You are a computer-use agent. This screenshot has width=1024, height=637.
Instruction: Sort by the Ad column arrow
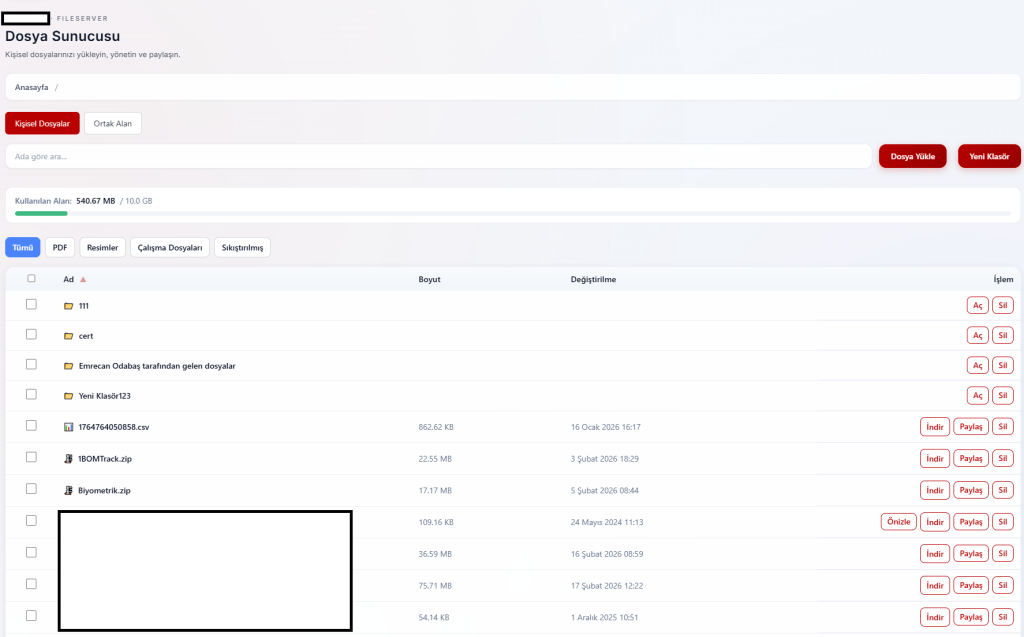[x=83, y=280]
